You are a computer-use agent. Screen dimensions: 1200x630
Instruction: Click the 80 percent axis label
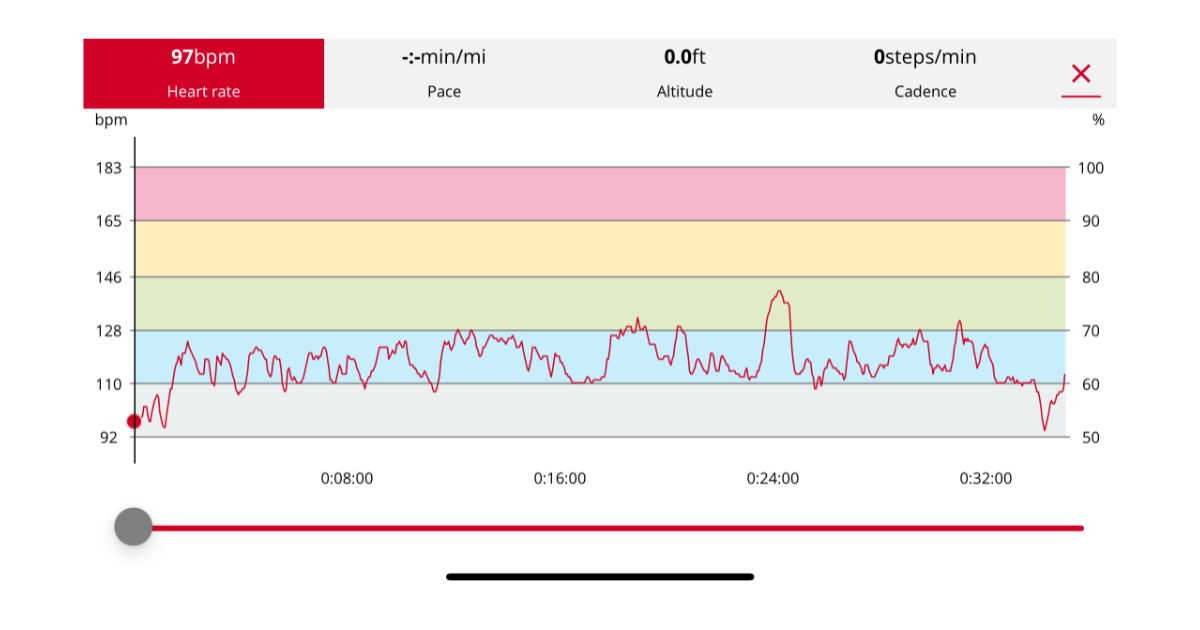click(x=1091, y=277)
